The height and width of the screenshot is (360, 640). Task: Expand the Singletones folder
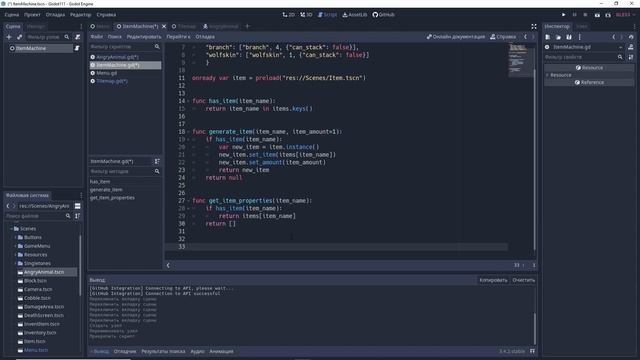coord(16,264)
